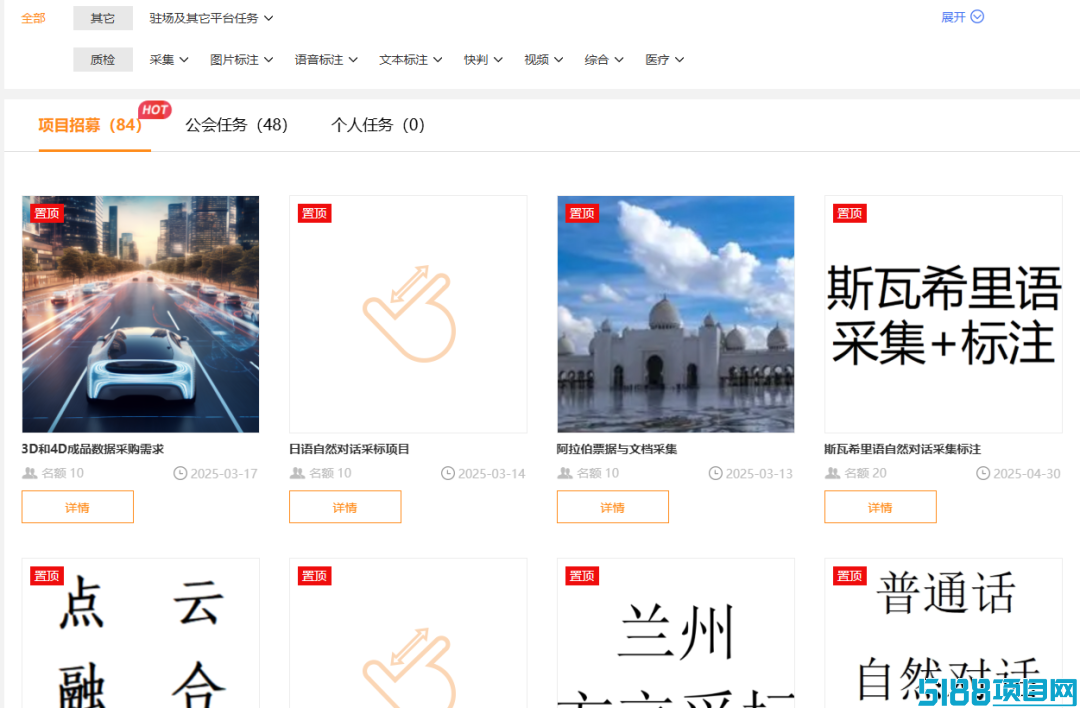Select the 质检 category label
1080x708 pixels.
pos(103,60)
